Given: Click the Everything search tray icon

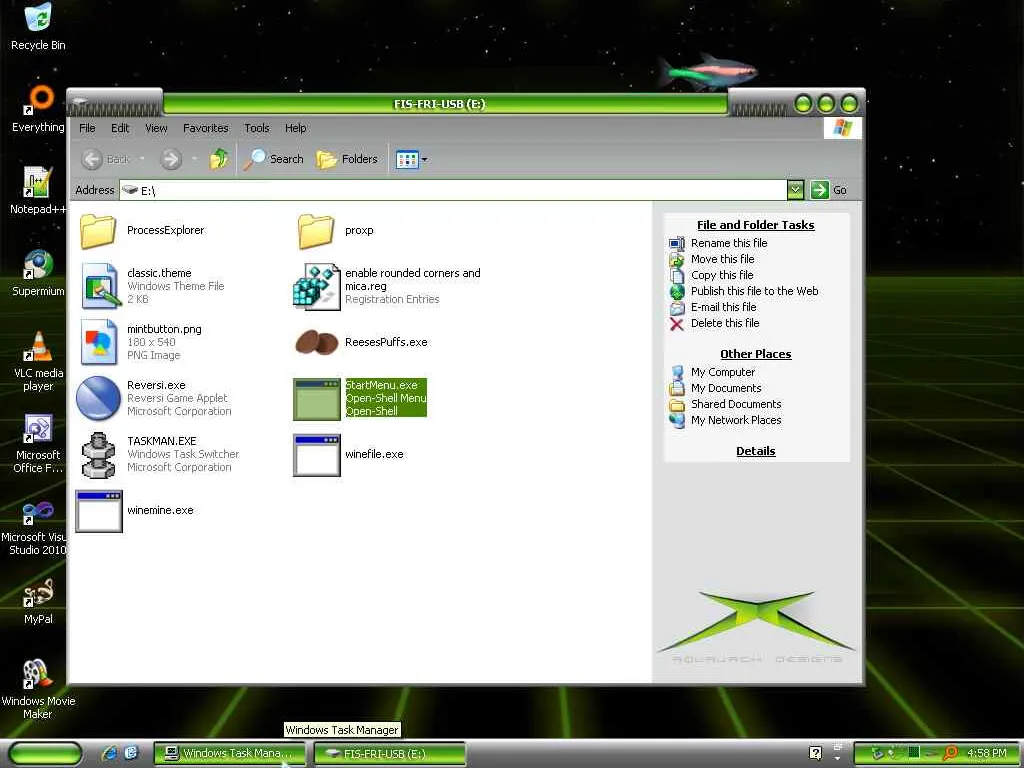Looking at the screenshot, I should pyautogui.click(x=951, y=753).
